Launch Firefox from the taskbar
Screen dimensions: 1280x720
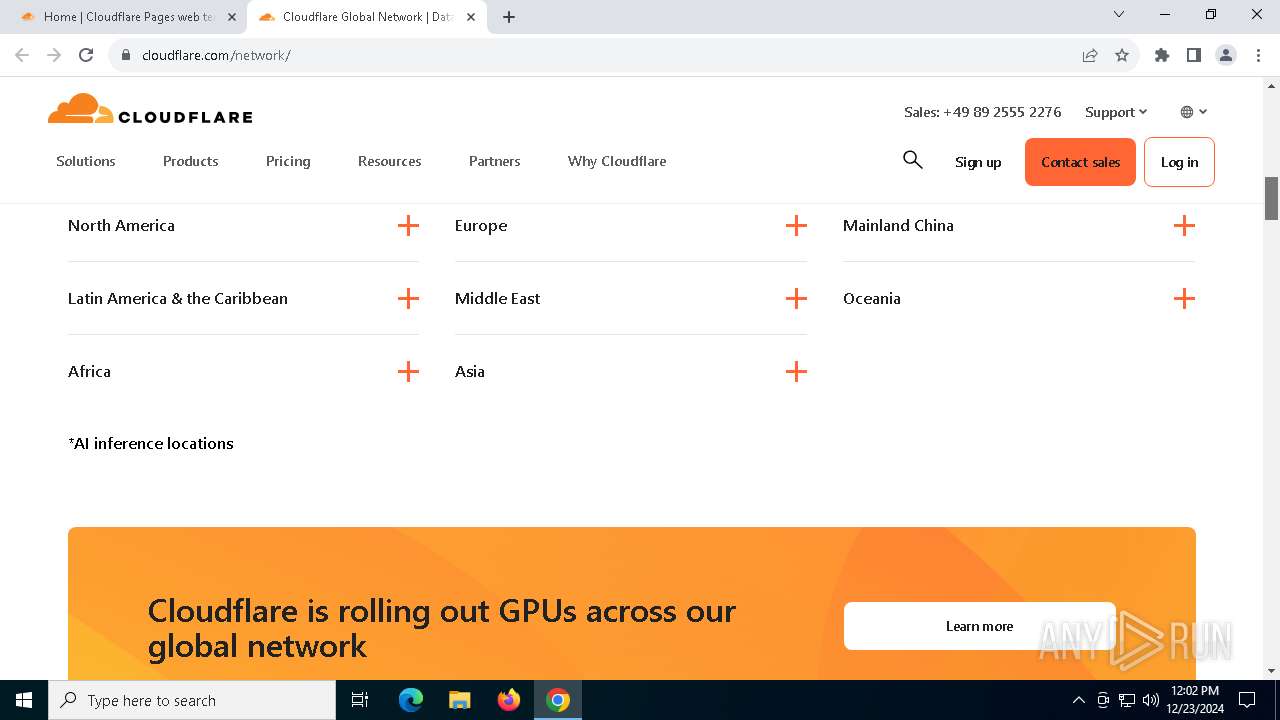coord(509,700)
